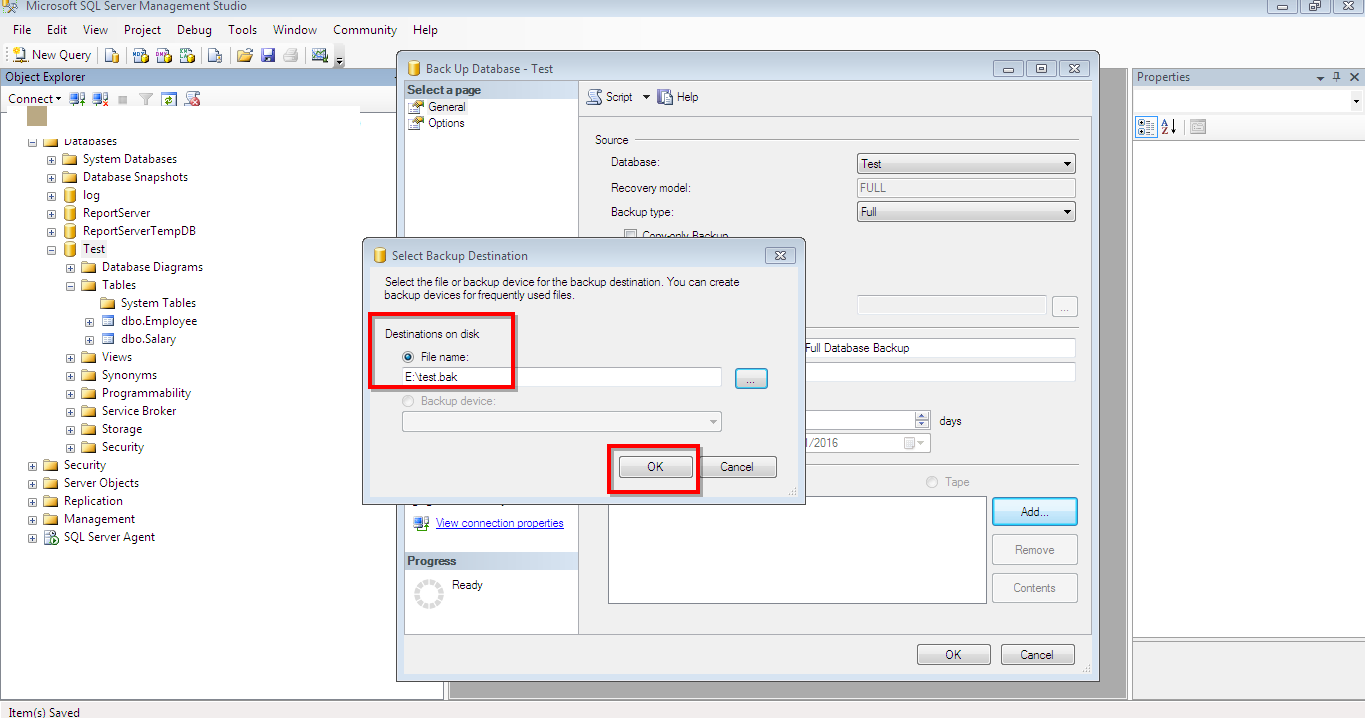This screenshot has width=1365, height=718.
Task: Click the Analysis Services MDX Query icon
Action: (x=140, y=55)
